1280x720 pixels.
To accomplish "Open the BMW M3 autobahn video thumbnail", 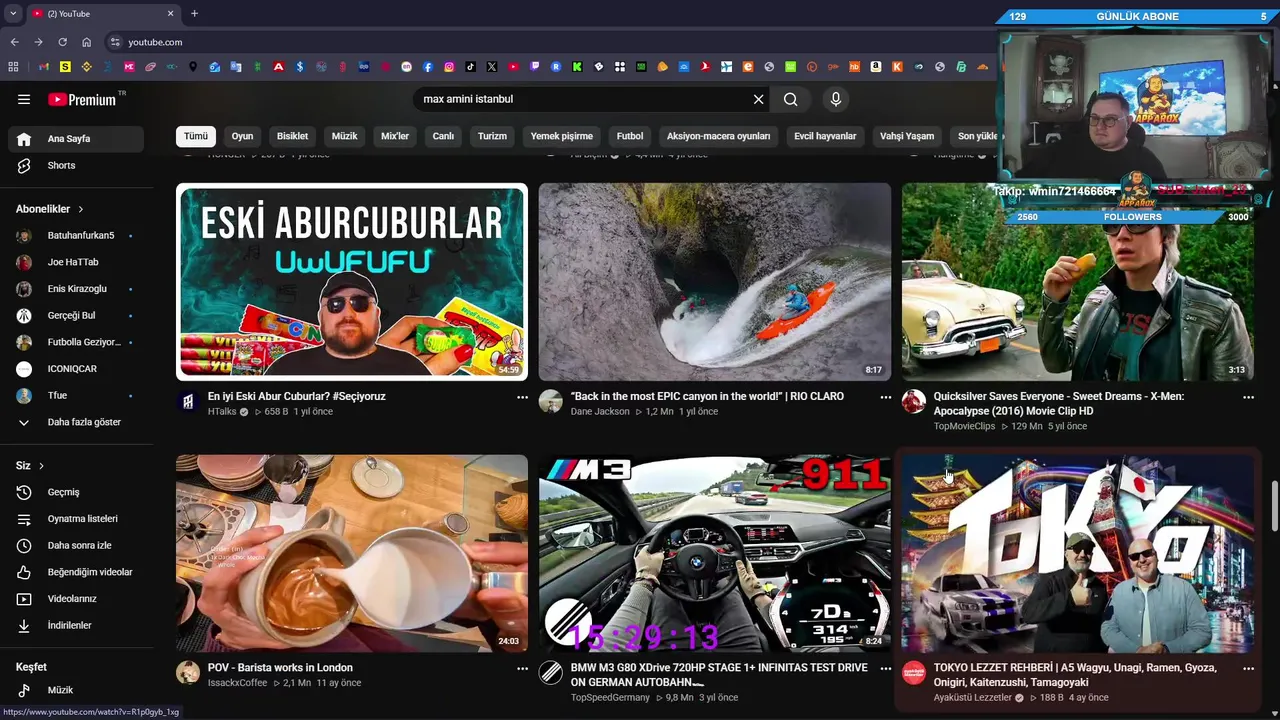I will tap(715, 553).
